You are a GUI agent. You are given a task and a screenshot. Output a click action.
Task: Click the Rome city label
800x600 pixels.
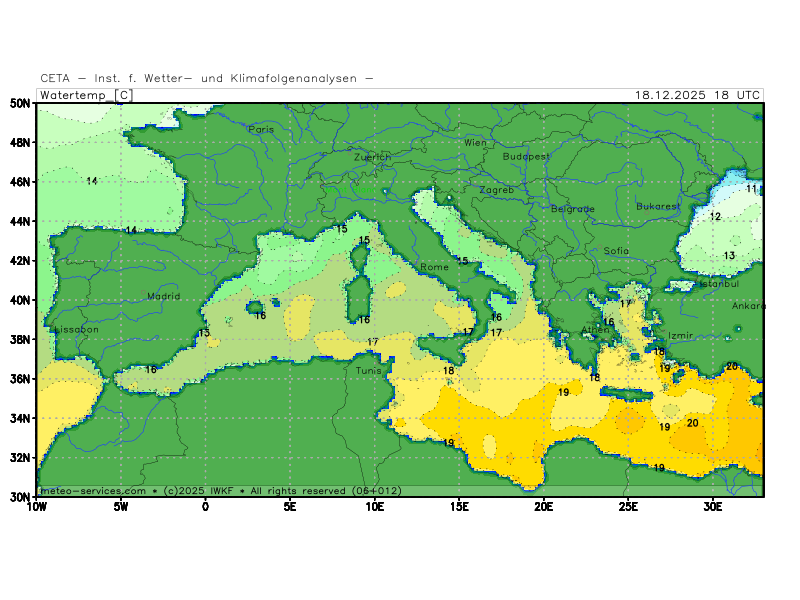[x=434, y=267]
